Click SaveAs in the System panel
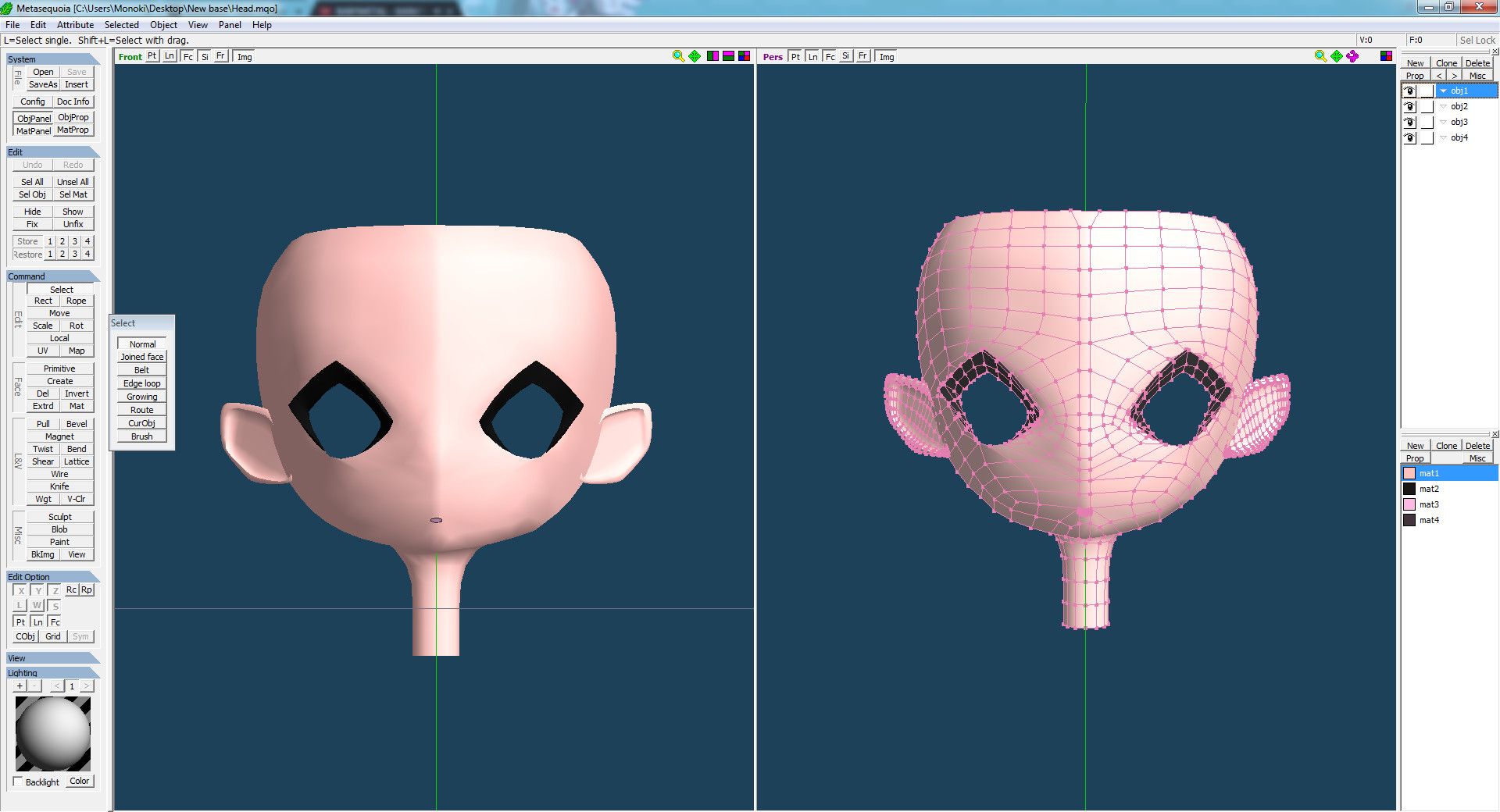The width and height of the screenshot is (1500, 812). pos(42,84)
